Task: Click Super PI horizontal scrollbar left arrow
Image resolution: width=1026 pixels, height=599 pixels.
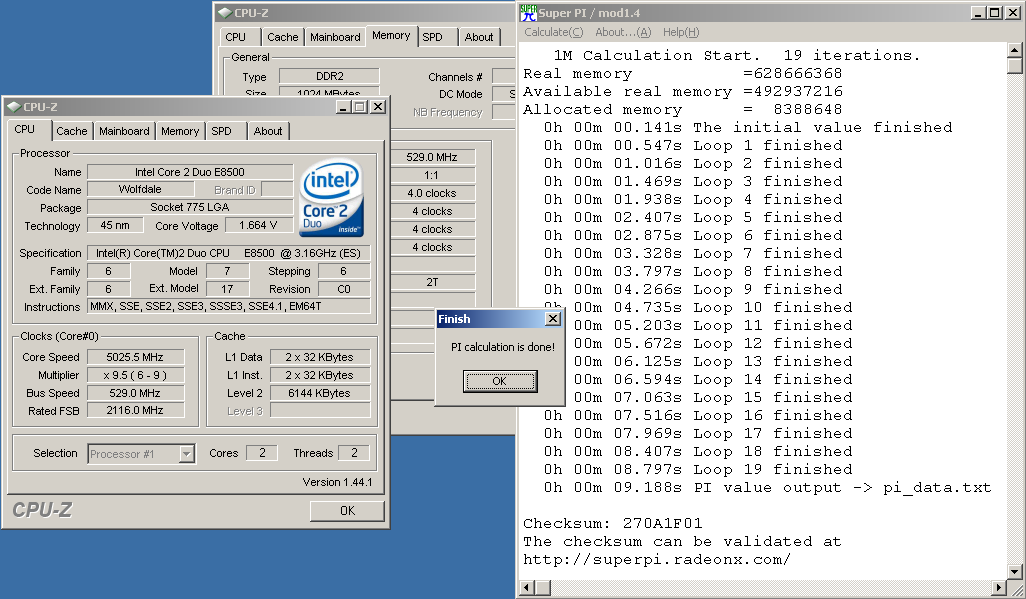Action: coord(527,587)
